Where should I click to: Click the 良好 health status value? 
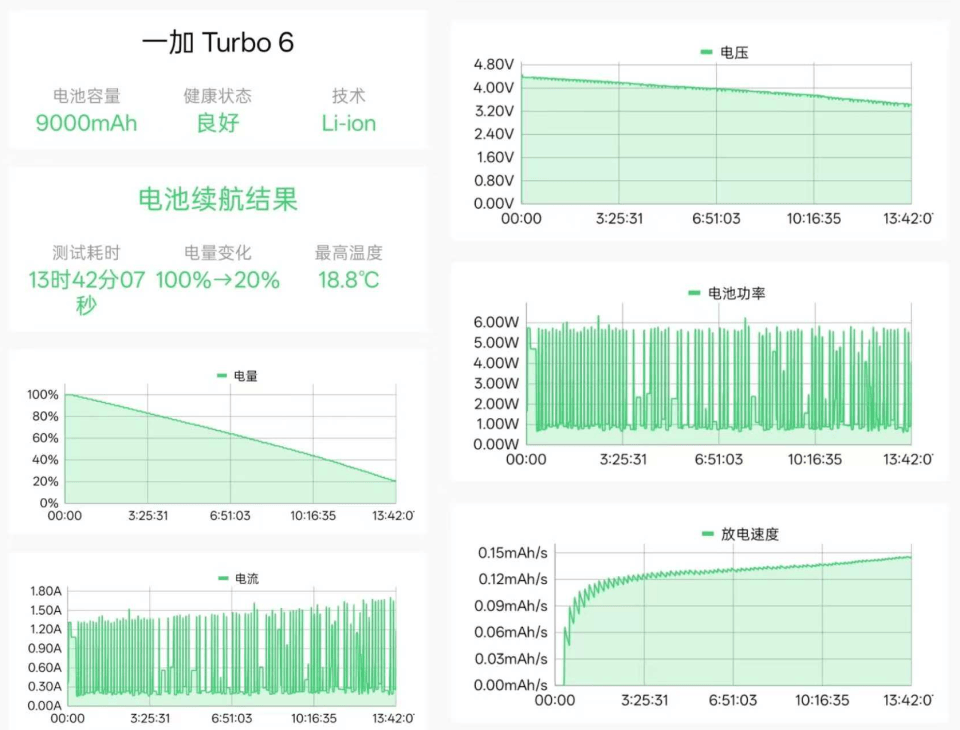[x=217, y=124]
